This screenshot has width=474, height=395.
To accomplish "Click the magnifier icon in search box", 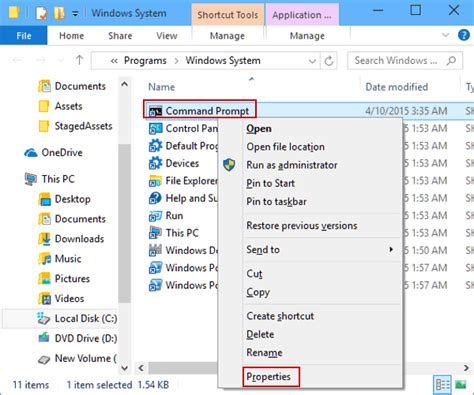I will click(x=451, y=61).
